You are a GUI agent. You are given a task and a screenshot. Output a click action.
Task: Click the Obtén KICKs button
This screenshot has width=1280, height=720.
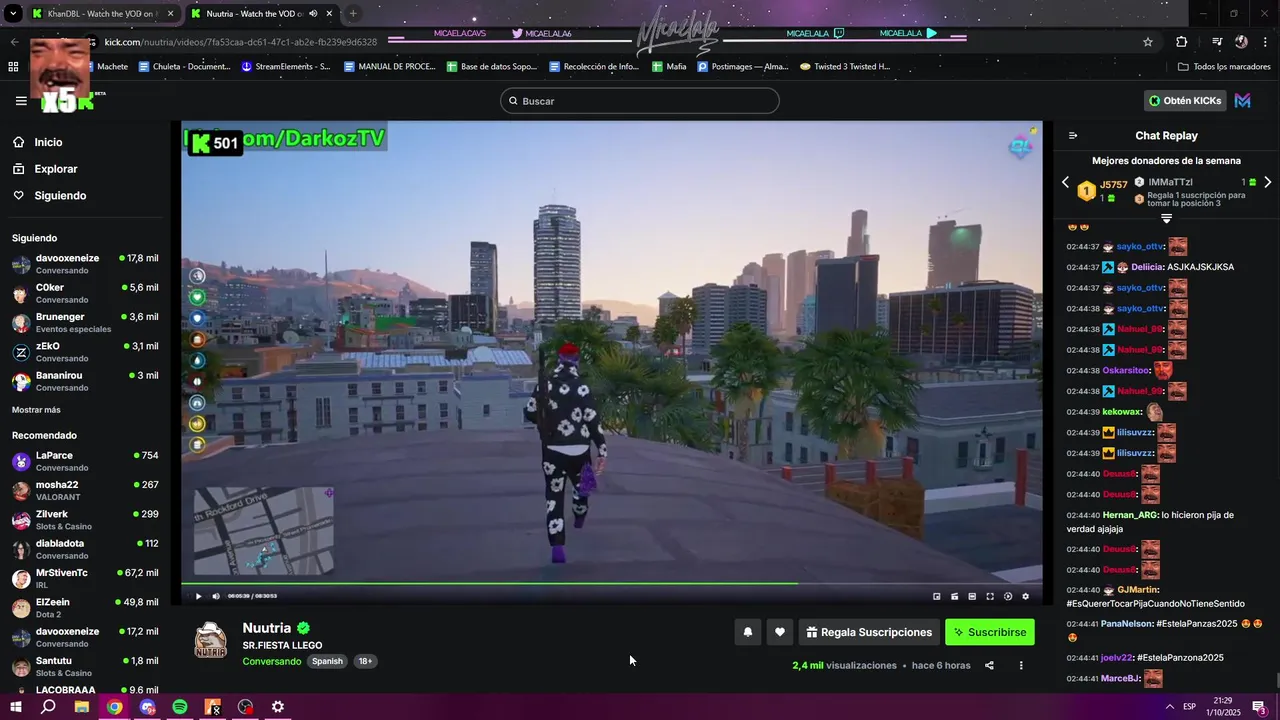(1185, 101)
